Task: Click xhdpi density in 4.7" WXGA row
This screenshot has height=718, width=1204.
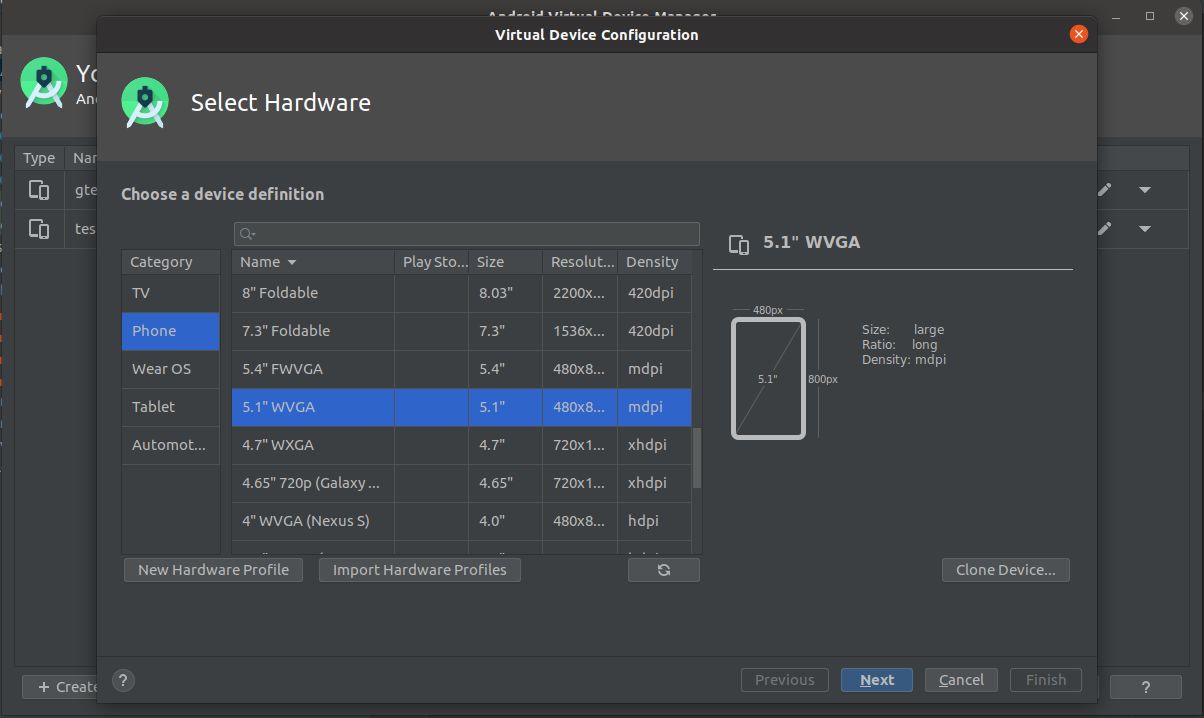Action: [655, 445]
